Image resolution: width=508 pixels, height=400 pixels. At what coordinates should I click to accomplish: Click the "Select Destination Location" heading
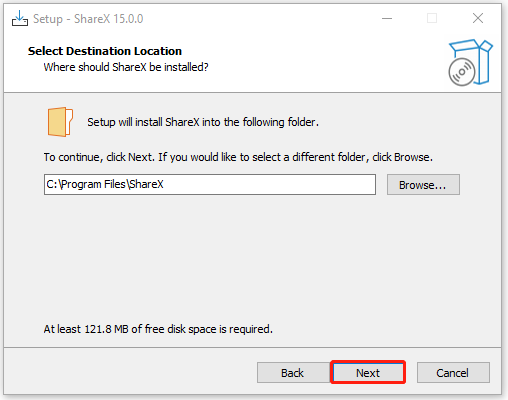pos(105,51)
